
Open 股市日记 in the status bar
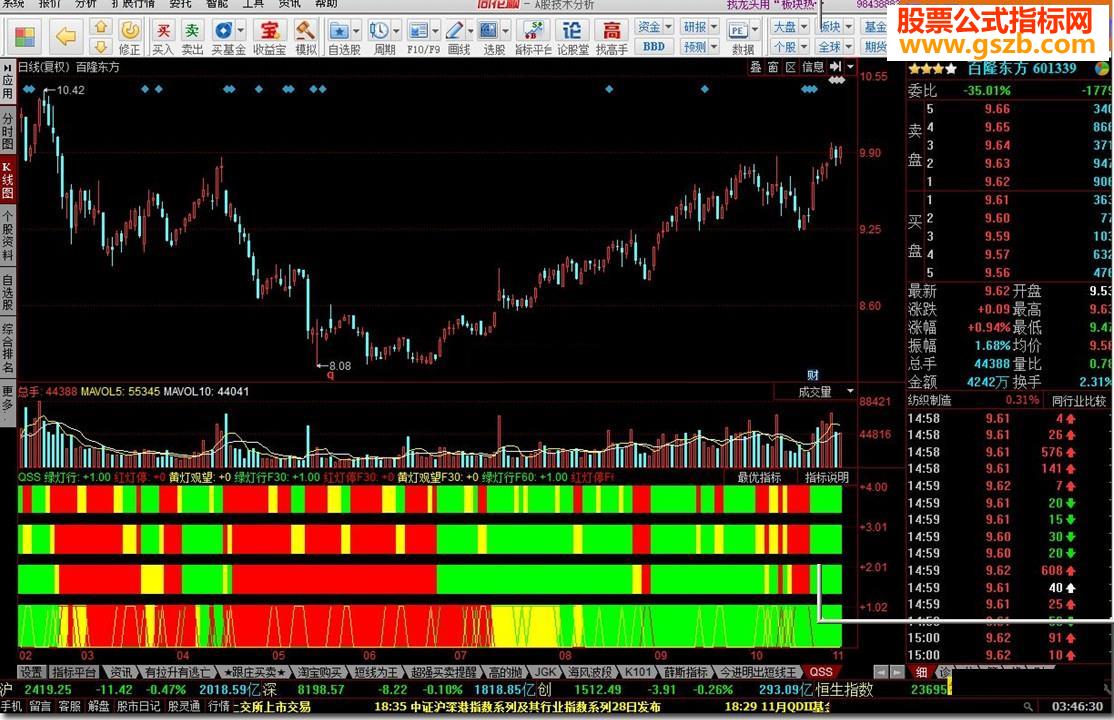(139, 706)
